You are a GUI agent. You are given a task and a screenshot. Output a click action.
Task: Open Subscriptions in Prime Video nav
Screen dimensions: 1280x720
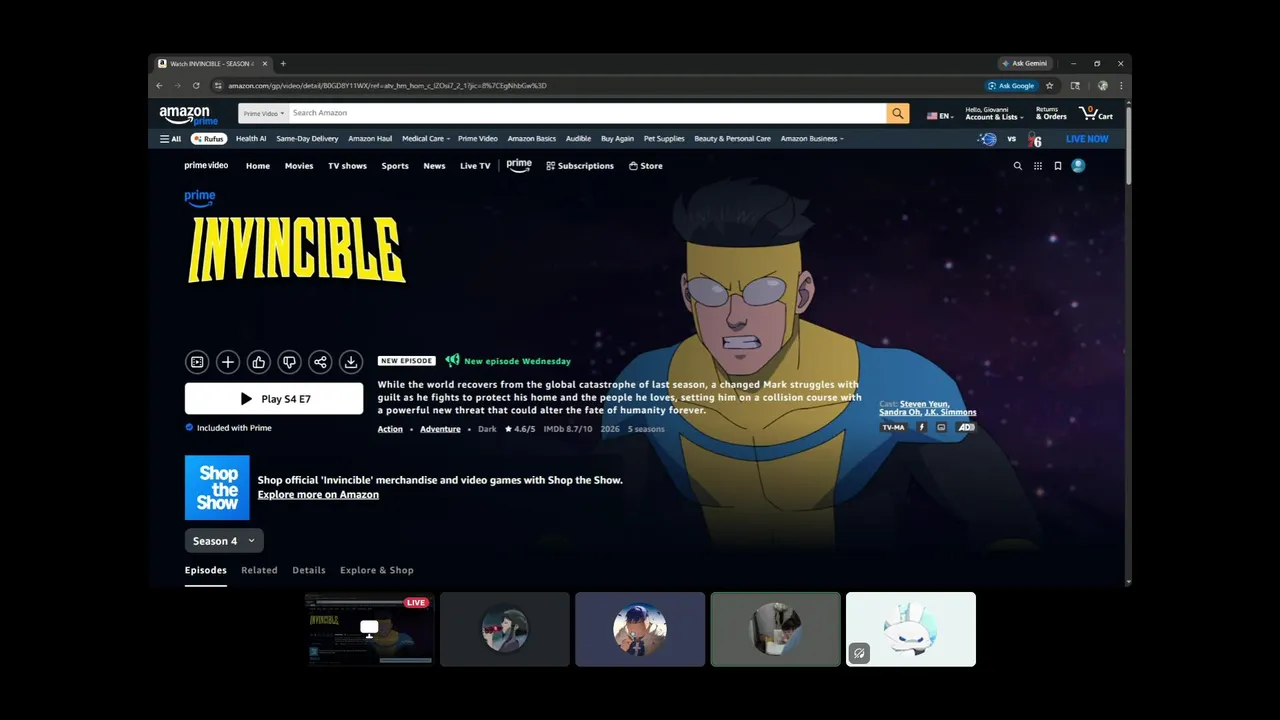click(580, 166)
